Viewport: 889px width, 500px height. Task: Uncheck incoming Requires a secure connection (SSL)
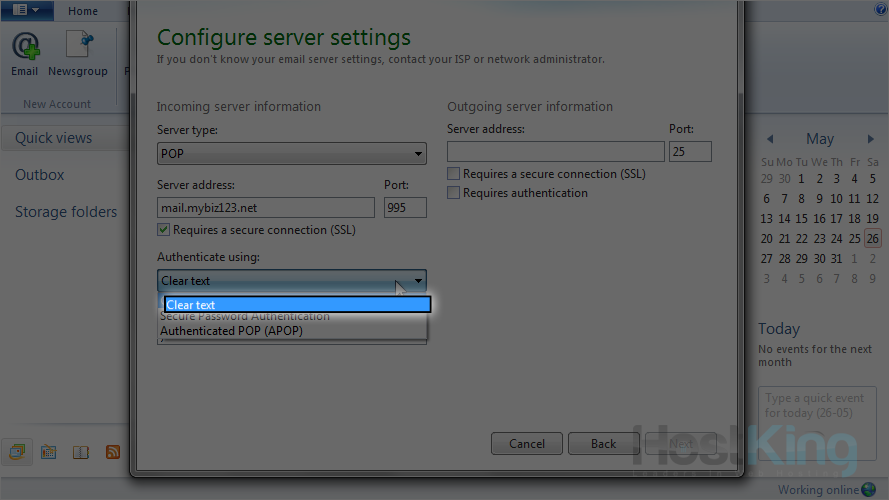165,230
